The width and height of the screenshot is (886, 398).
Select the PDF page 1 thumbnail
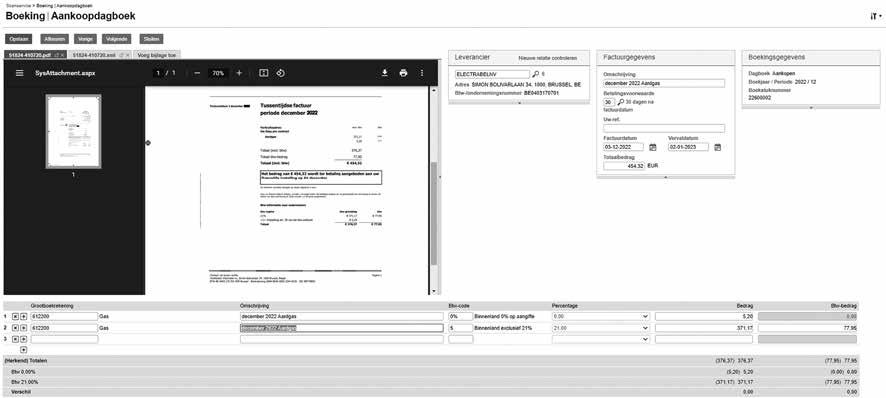pyautogui.click(x=73, y=131)
